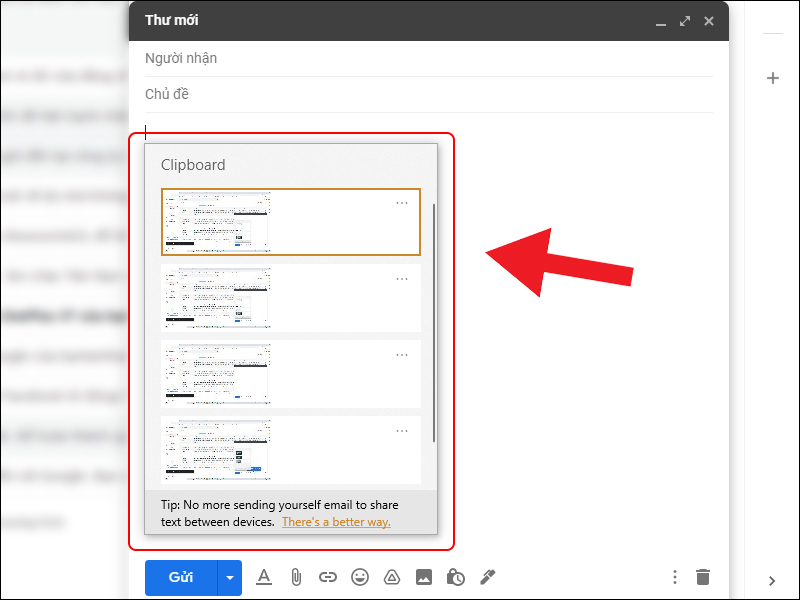Select the second clipboard screenshot item

(x=291, y=298)
